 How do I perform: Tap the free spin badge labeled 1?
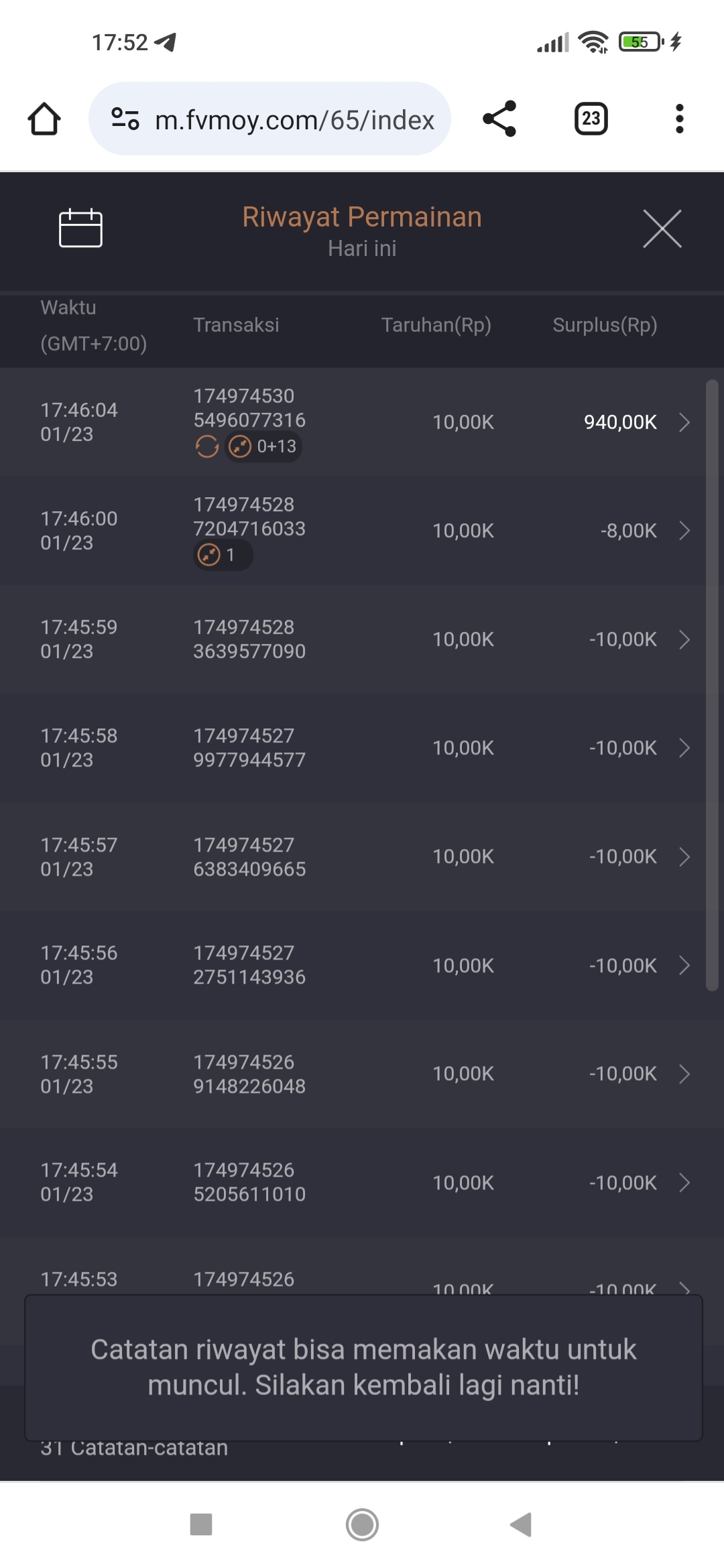pyautogui.click(x=223, y=555)
